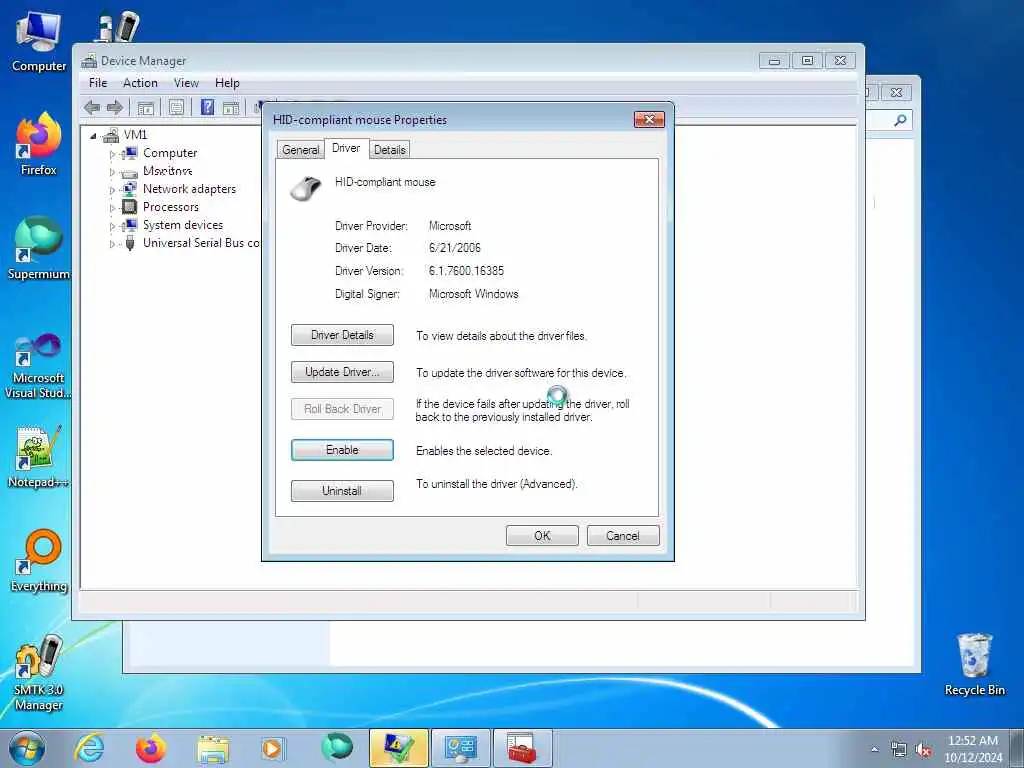The image size is (1024, 768).
Task: Click the Update Driver... button
Action: (342, 372)
